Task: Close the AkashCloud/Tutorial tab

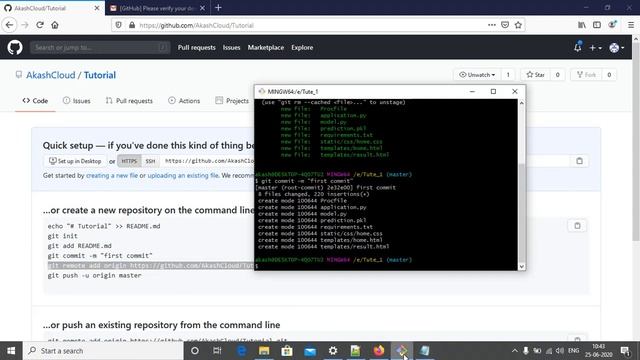Action: tap(97, 8)
